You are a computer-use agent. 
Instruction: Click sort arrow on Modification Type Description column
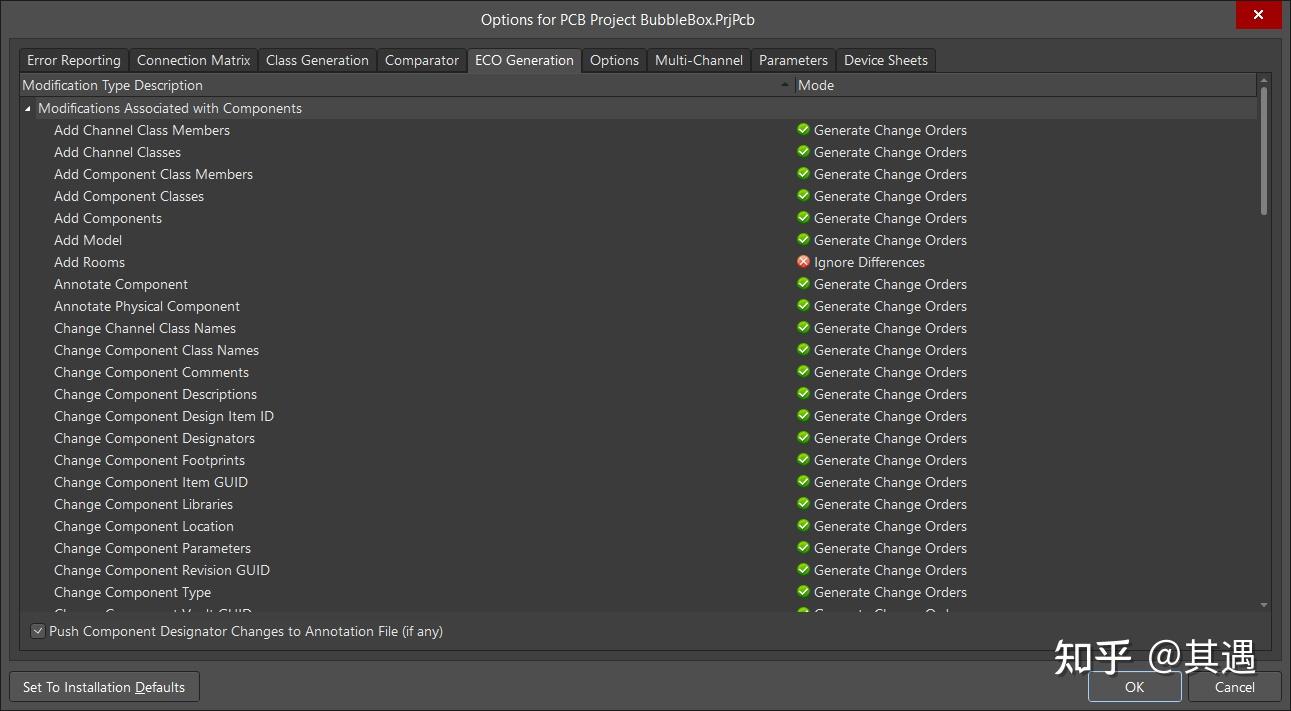coord(785,85)
